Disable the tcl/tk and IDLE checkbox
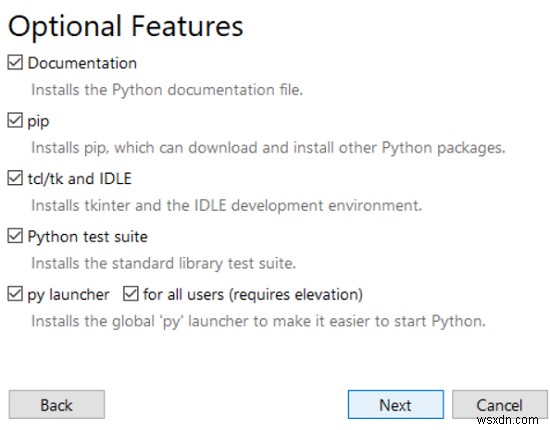Image resolution: width=550 pixels, height=430 pixels. (x=15, y=178)
